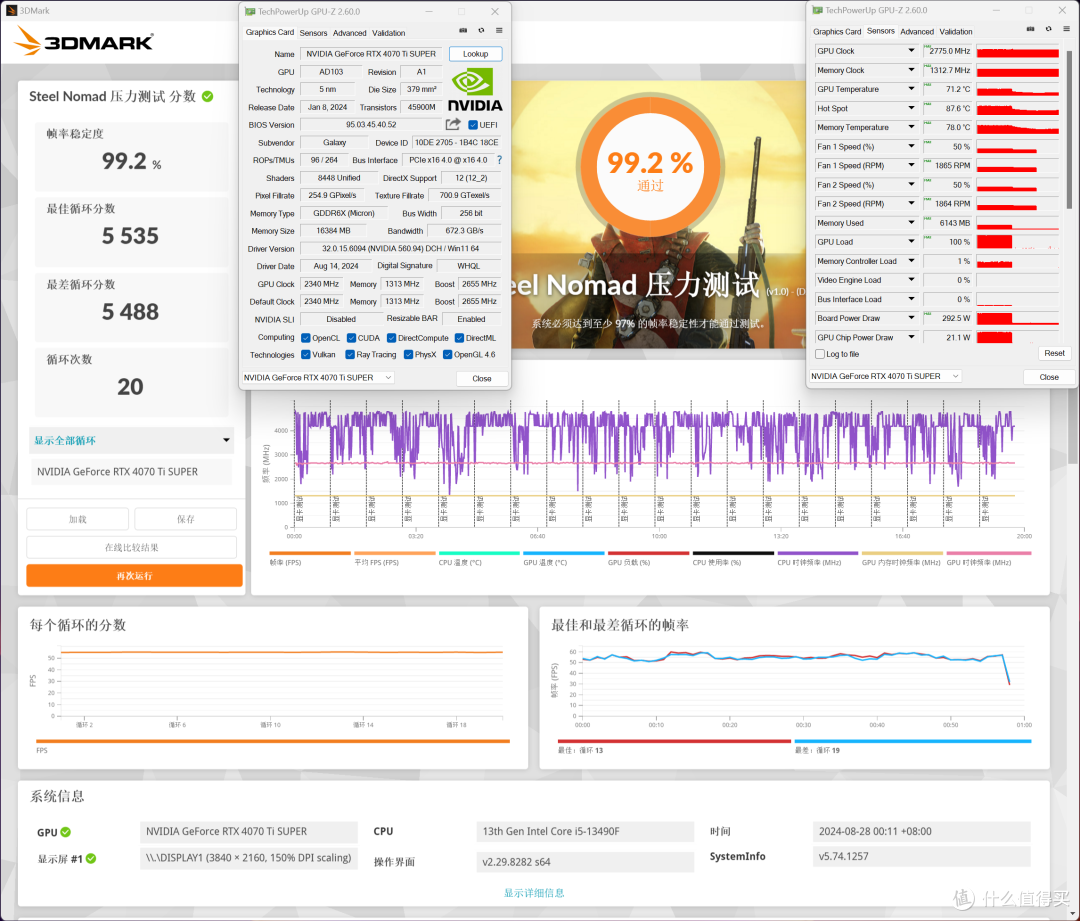This screenshot has width=1080, height=921.
Task: Open the Fan 1 Speed (%) sensor dropdown
Action: (911, 146)
